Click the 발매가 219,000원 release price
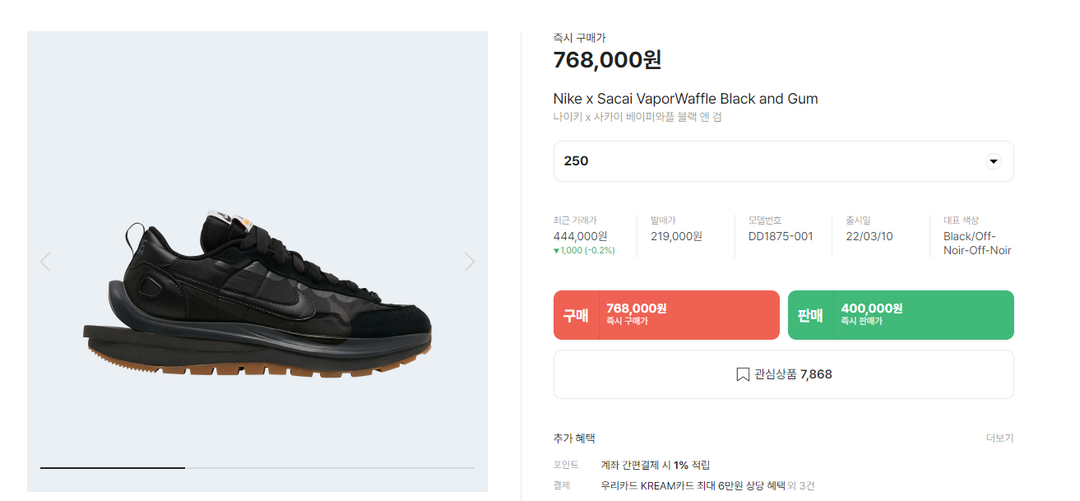The width and height of the screenshot is (1080, 501). 676,237
